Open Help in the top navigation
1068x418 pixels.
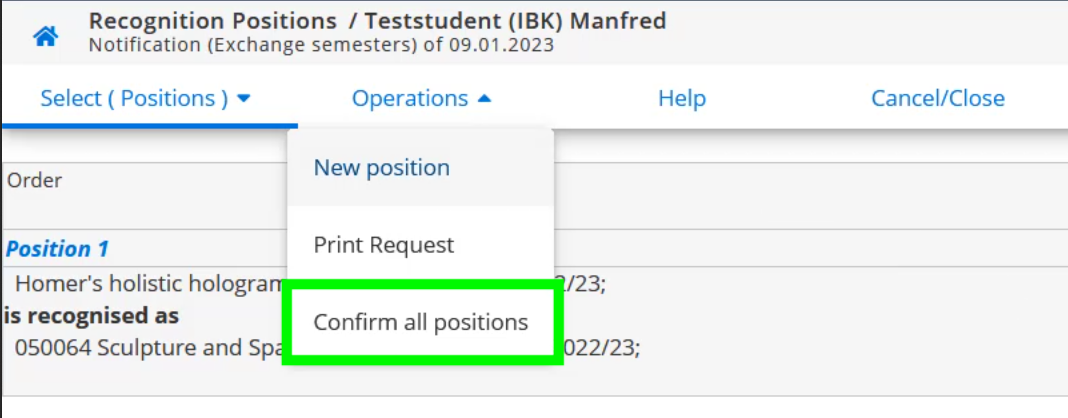point(682,99)
